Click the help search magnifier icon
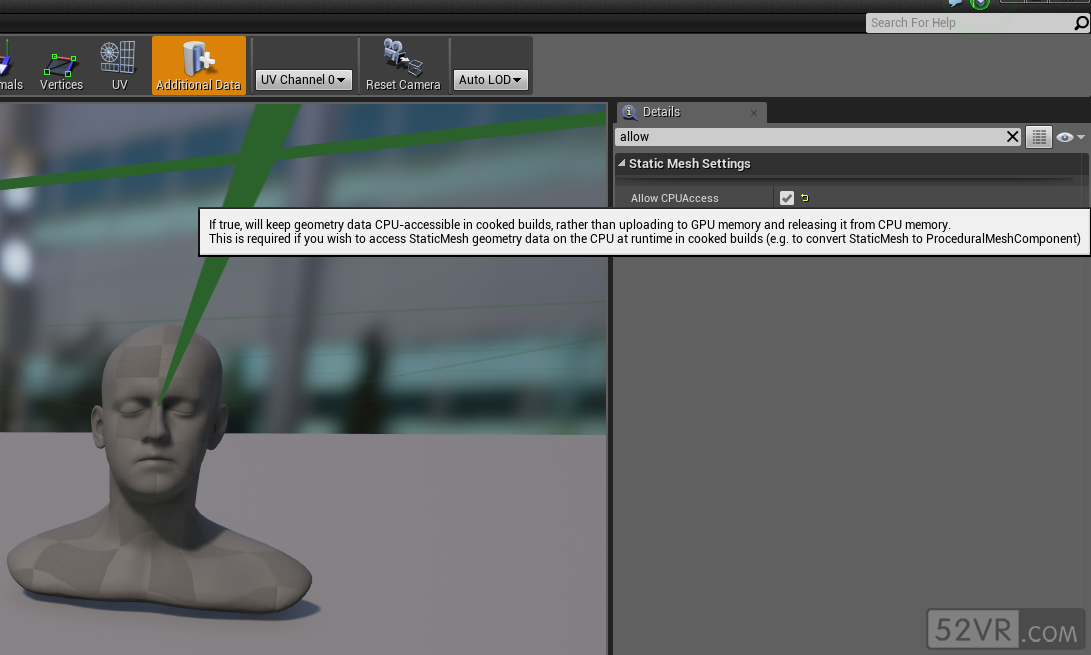 click(1081, 23)
